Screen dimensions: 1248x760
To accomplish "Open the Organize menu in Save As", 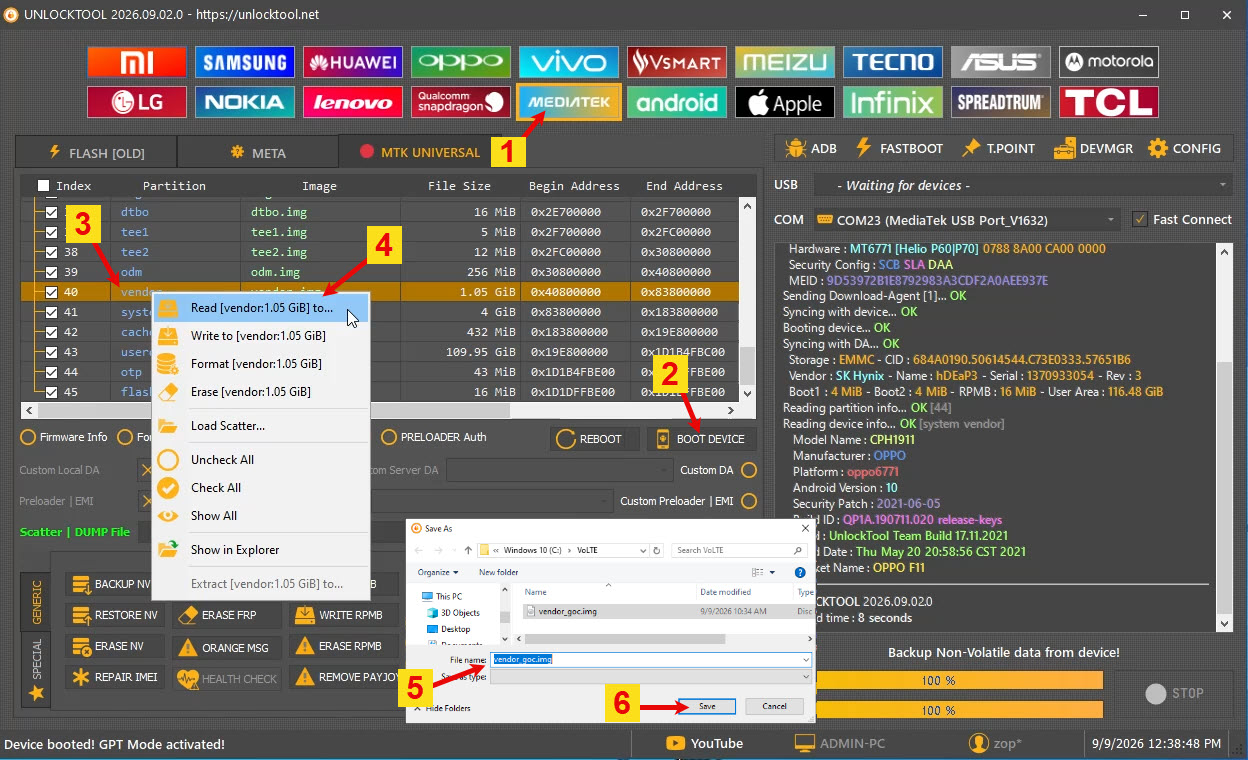I will pyautogui.click(x=438, y=572).
